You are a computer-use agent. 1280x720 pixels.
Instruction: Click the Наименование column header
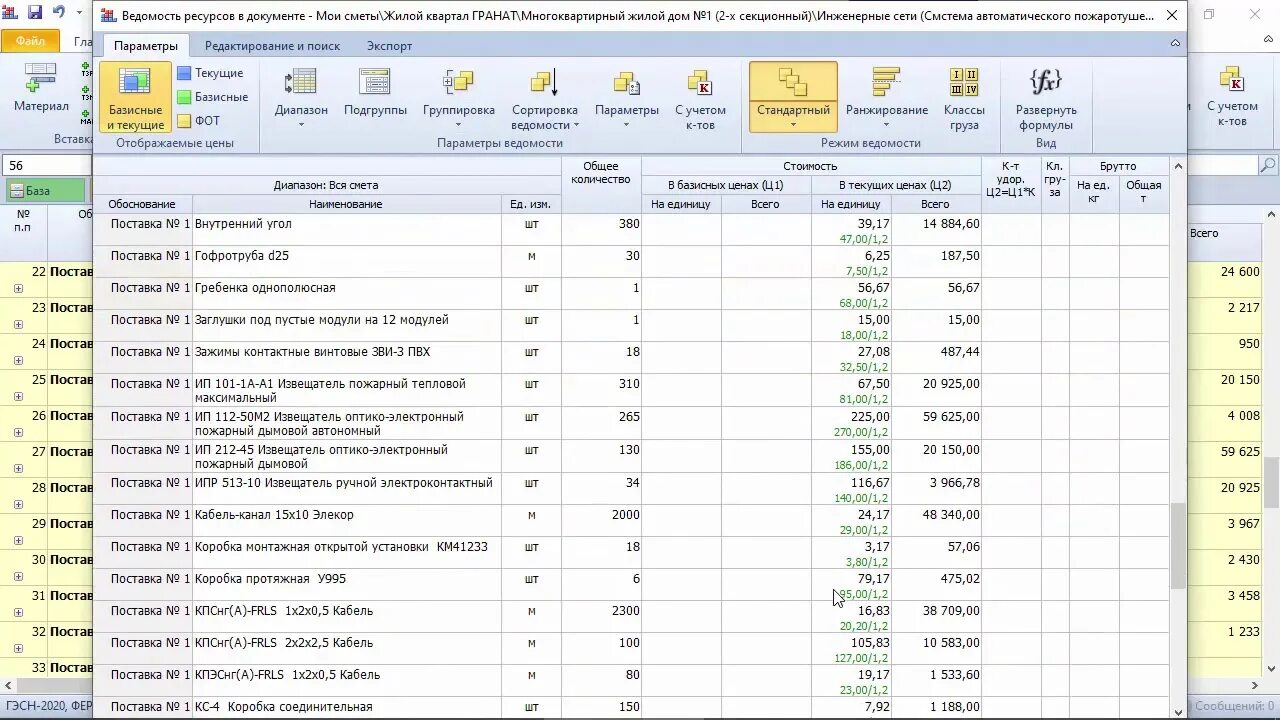pos(346,204)
